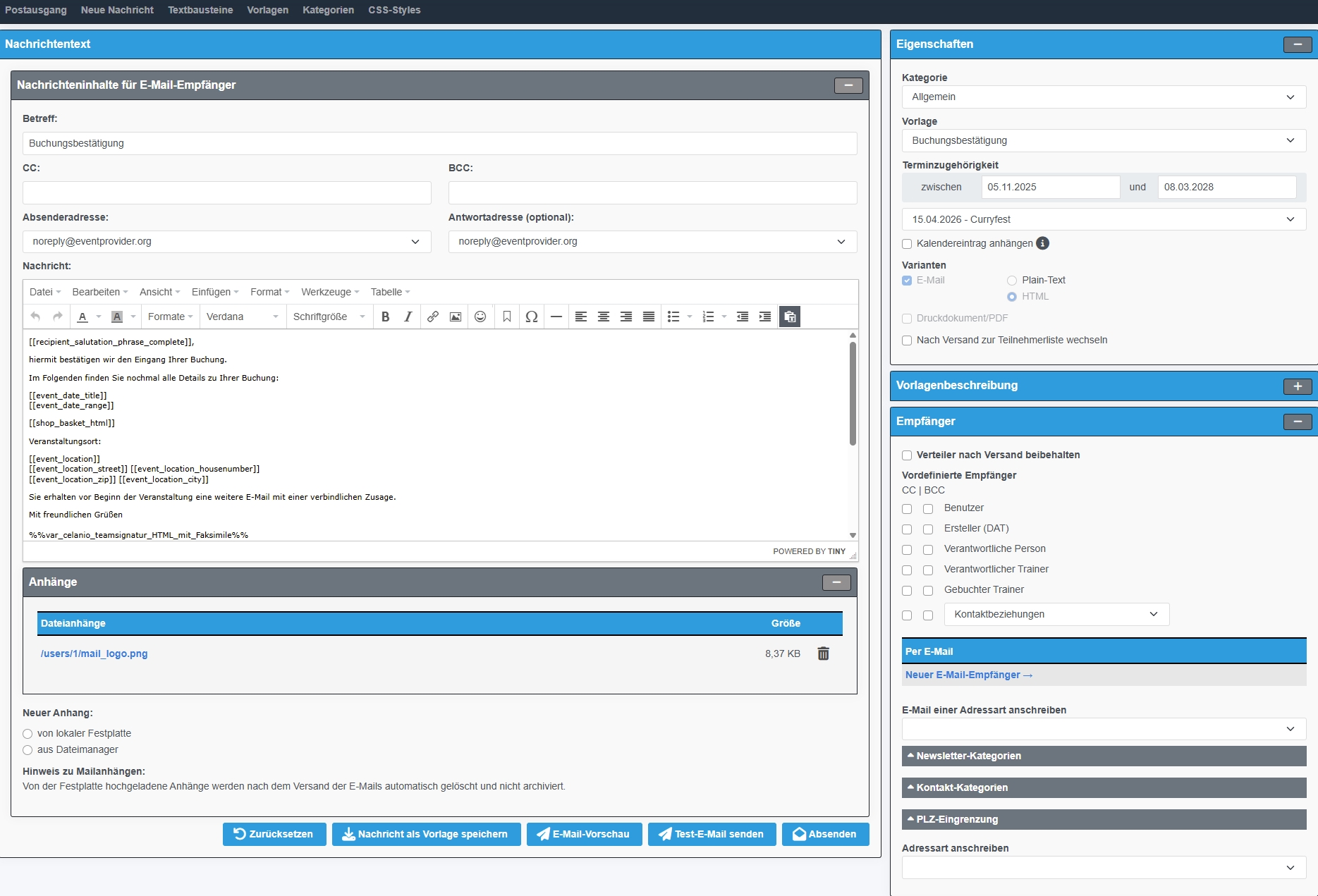
Task: Insert a hyperlink via link icon
Action: pyautogui.click(x=433, y=317)
